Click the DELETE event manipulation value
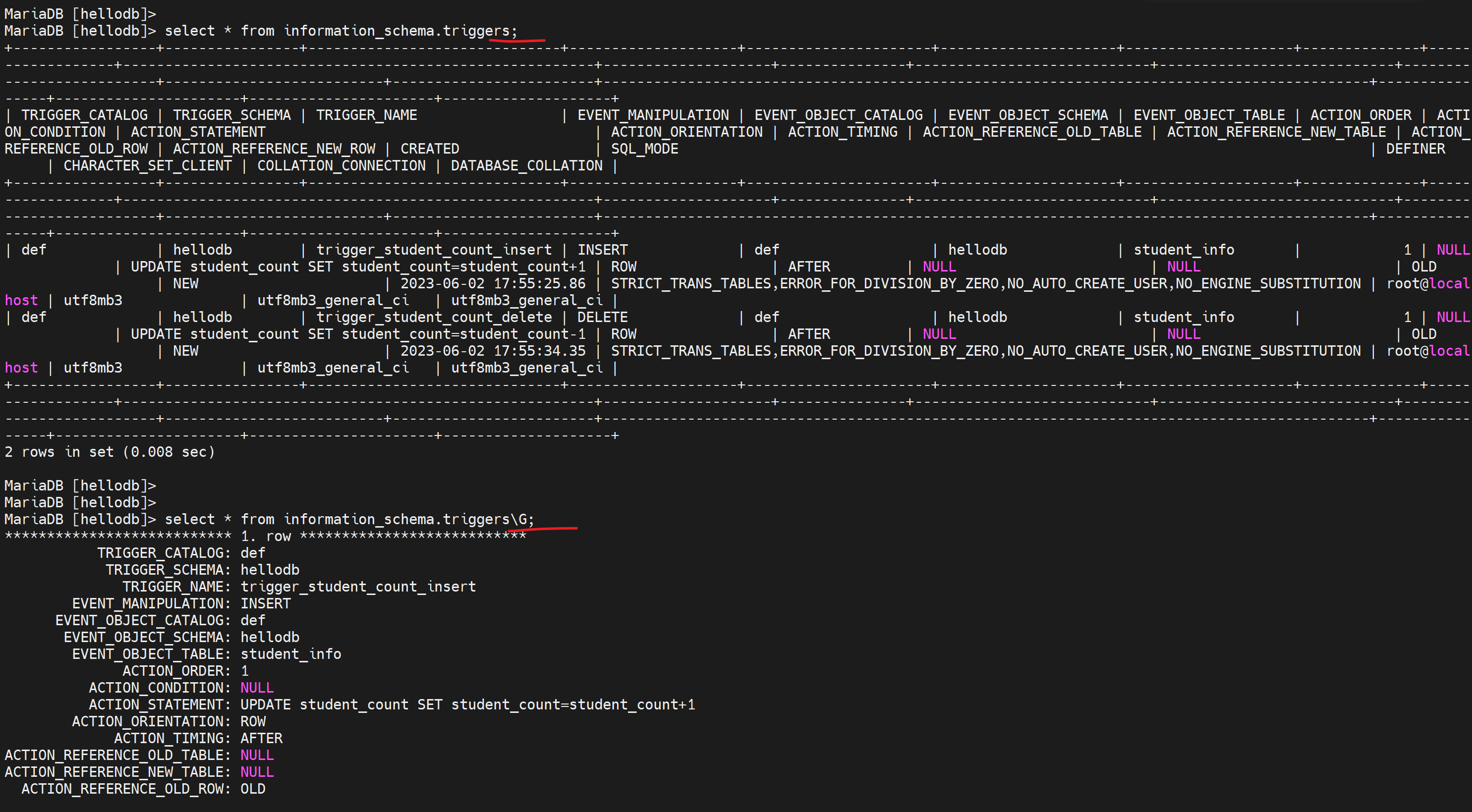Image resolution: width=1472 pixels, height=812 pixels. [602, 318]
